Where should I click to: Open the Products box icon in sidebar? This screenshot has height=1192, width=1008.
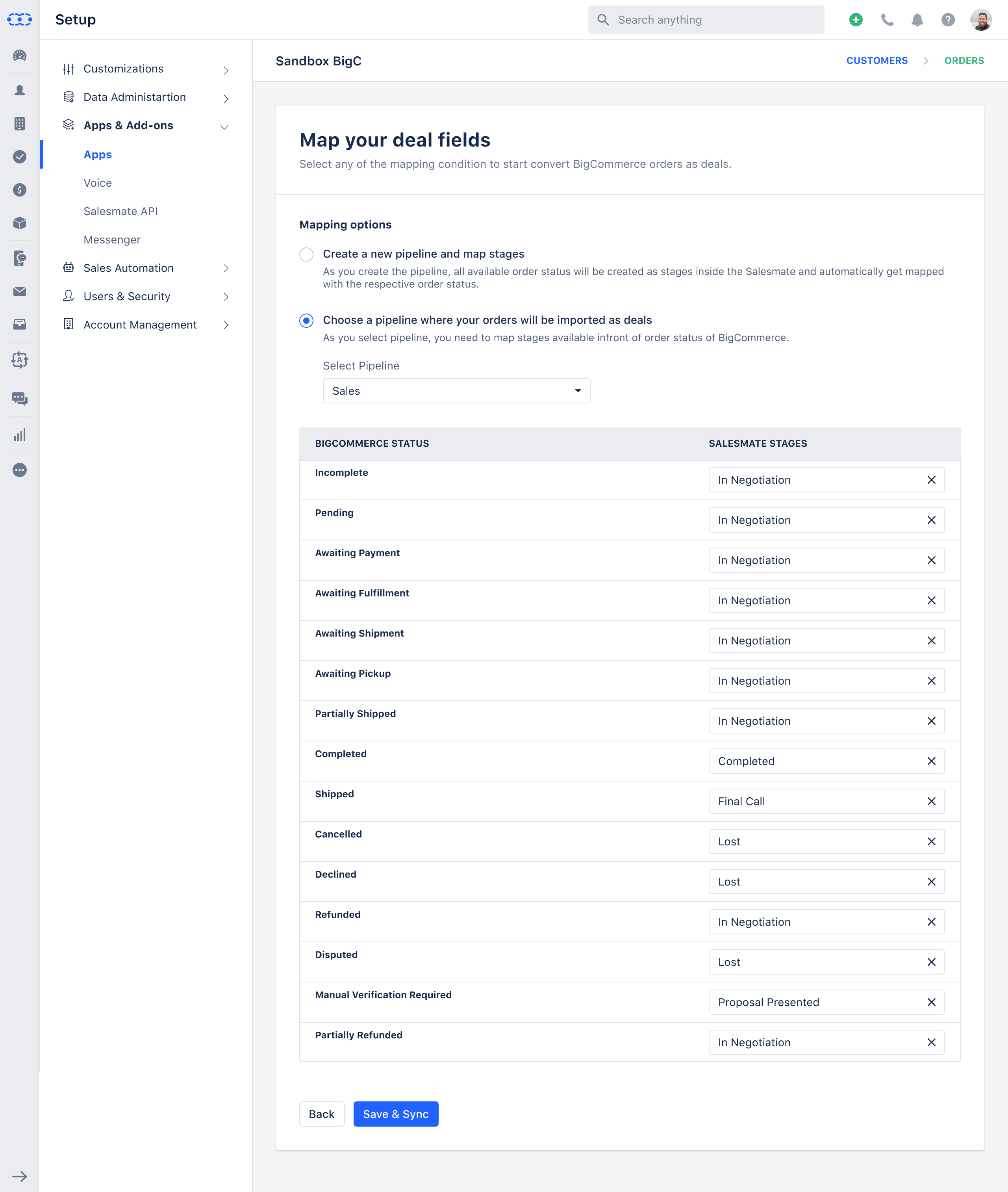[19, 223]
